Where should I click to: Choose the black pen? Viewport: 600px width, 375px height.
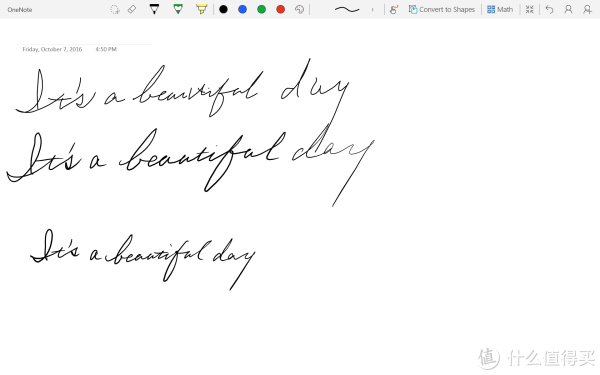tap(154, 9)
